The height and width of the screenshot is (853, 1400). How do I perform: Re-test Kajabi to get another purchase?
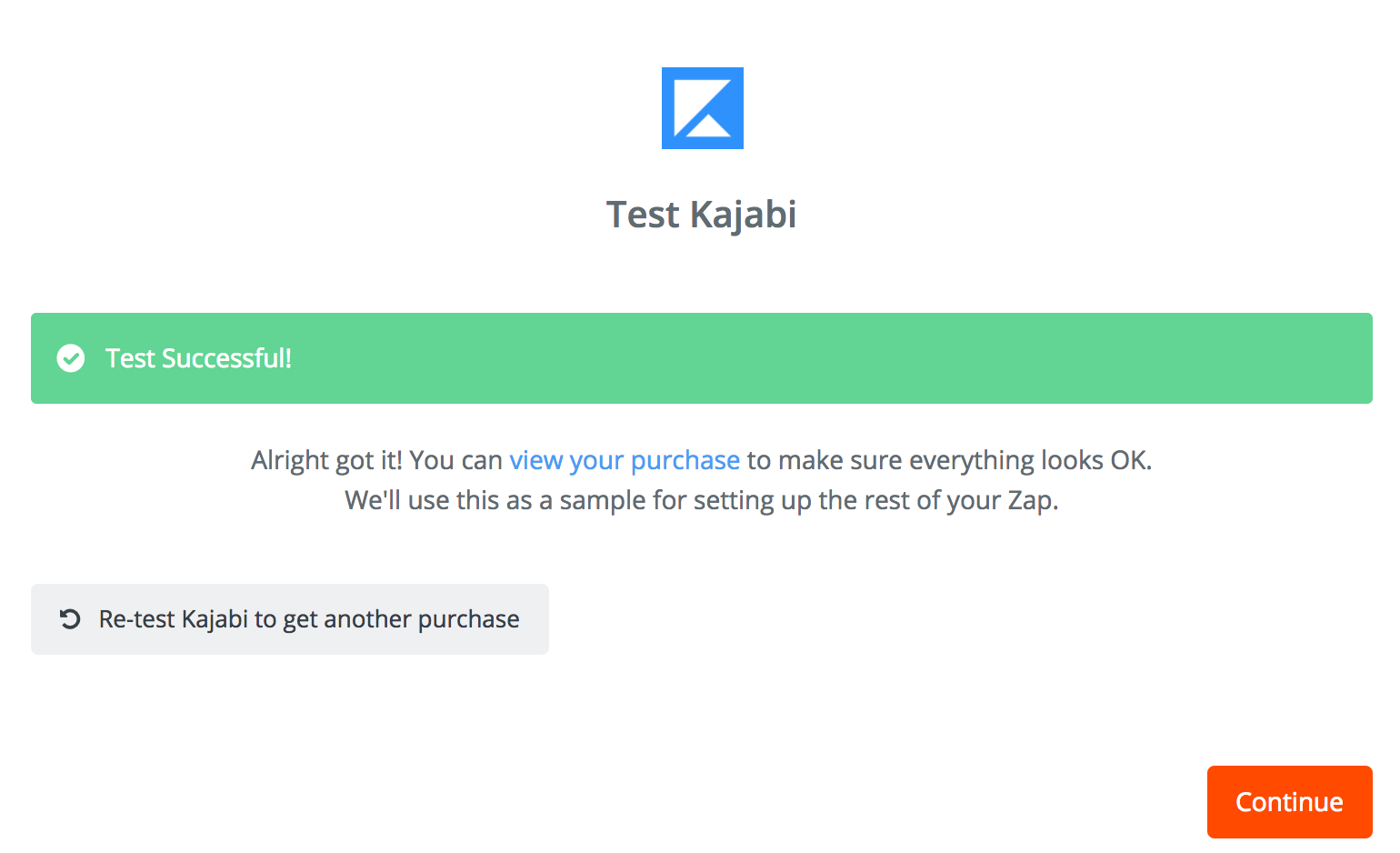click(x=290, y=619)
